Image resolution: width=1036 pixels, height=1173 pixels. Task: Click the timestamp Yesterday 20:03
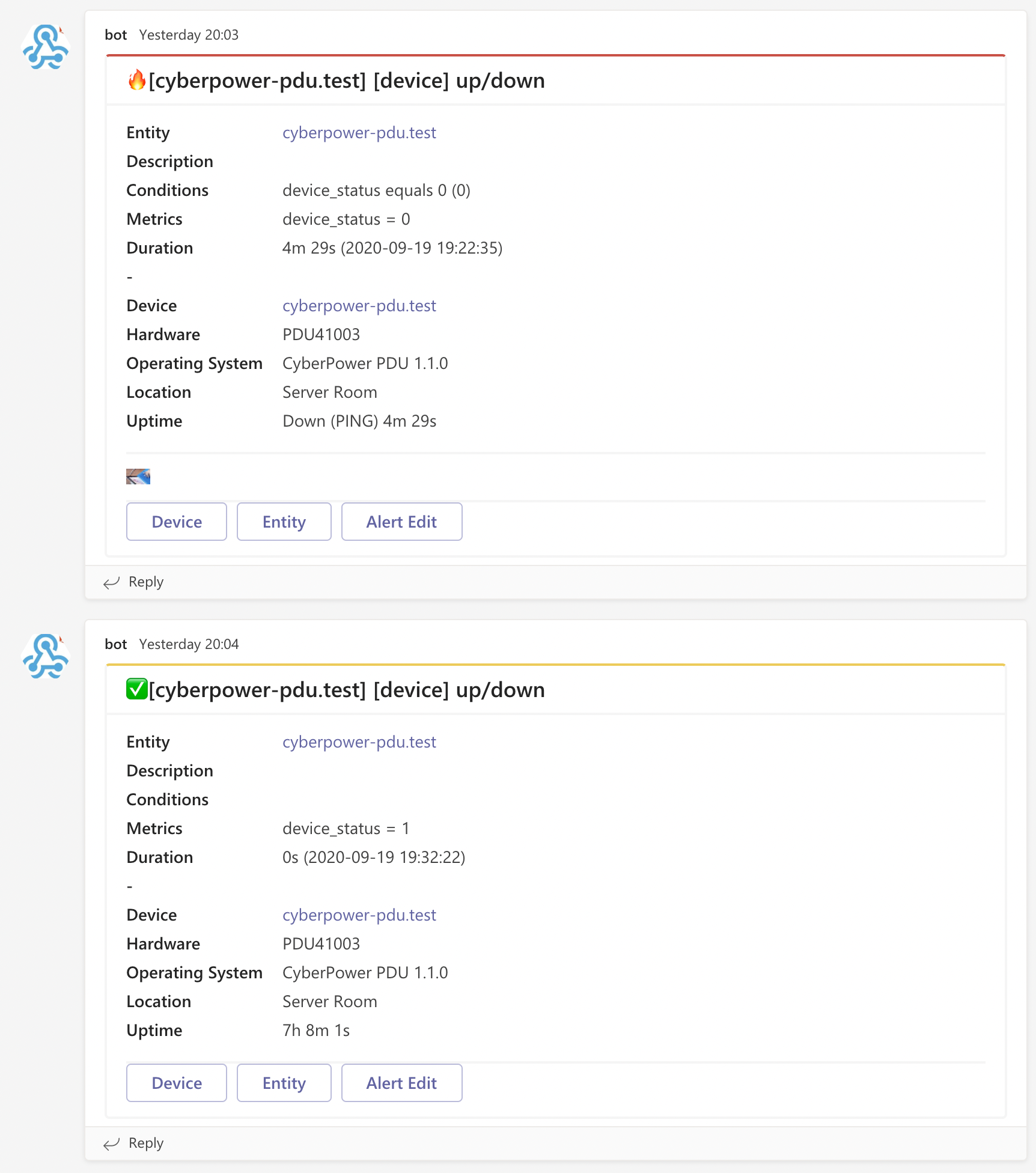(x=189, y=35)
